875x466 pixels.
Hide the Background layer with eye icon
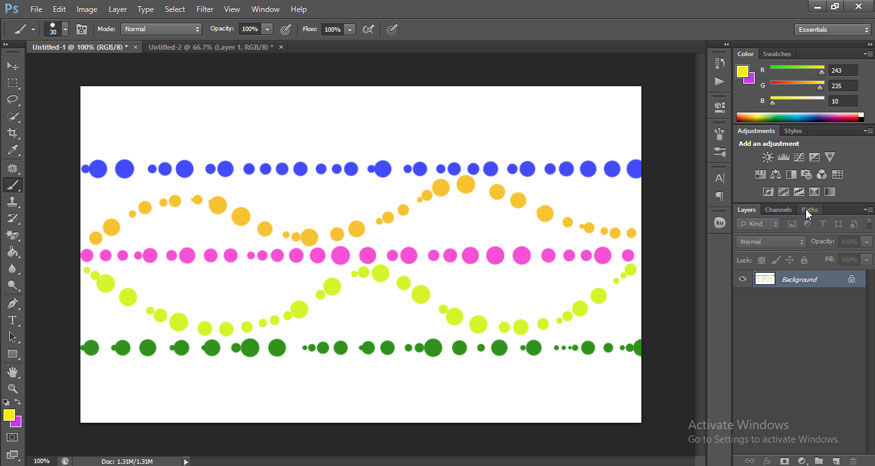click(743, 279)
